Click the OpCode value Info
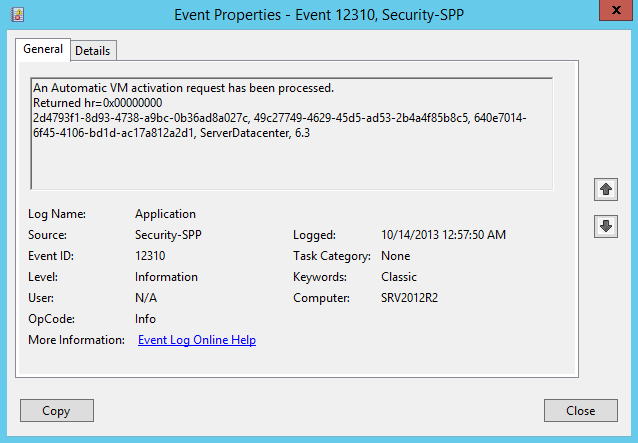Screen dimensions: 638x443 click(x=147, y=319)
